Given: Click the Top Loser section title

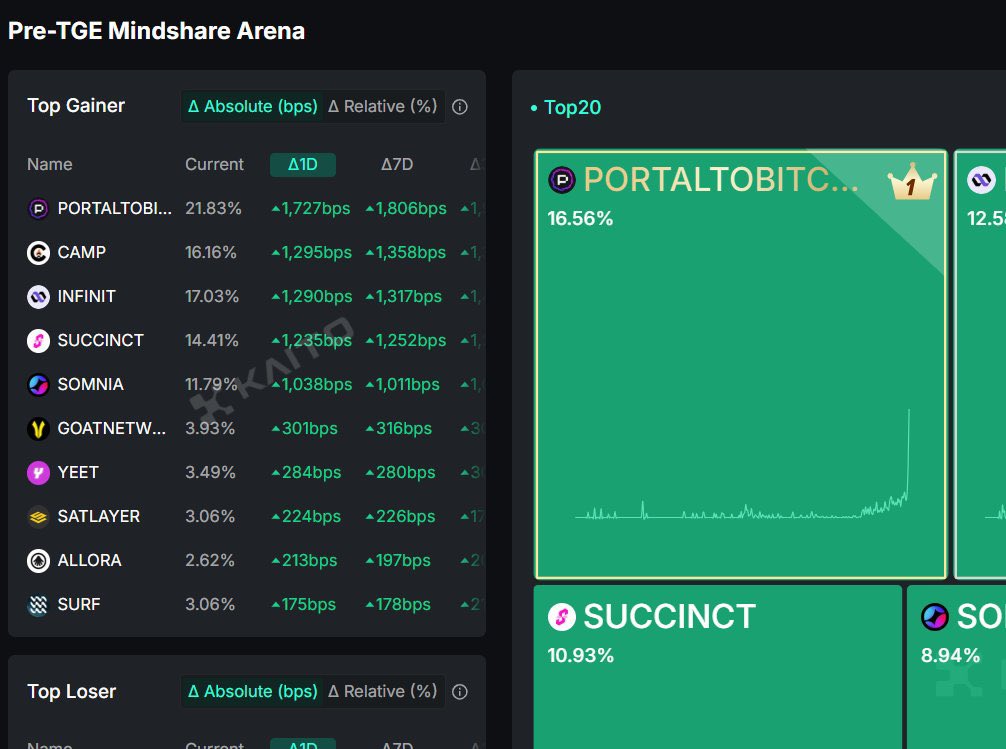Looking at the screenshot, I should coord(71,691).
